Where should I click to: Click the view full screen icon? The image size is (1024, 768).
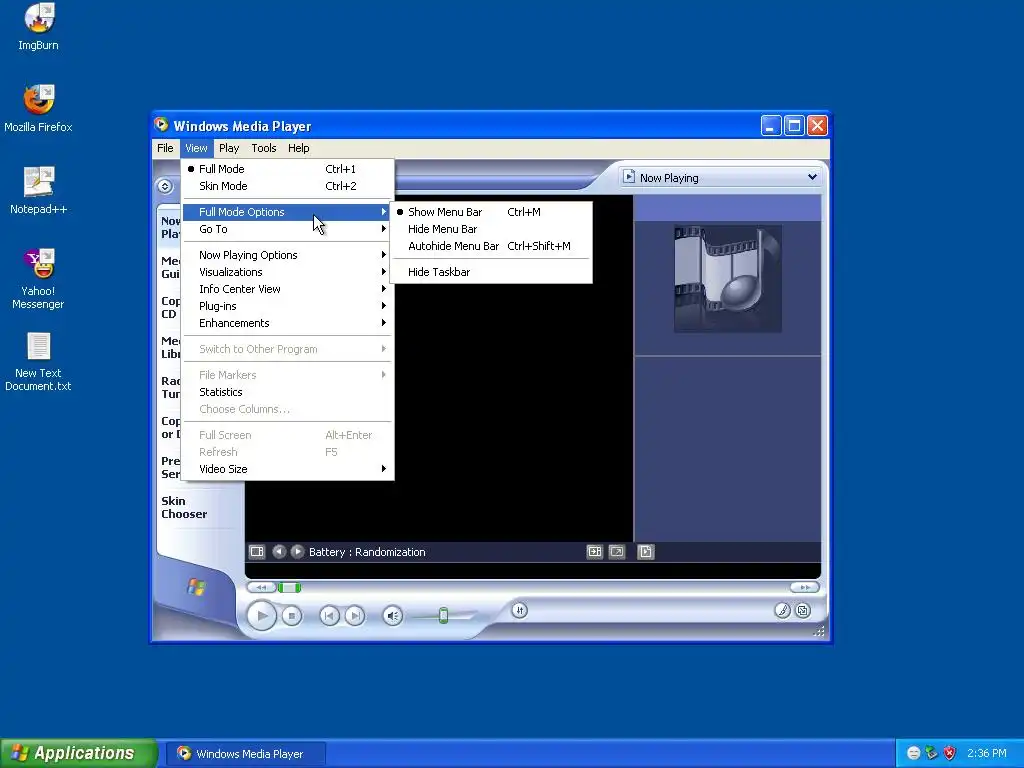(616, 552)
